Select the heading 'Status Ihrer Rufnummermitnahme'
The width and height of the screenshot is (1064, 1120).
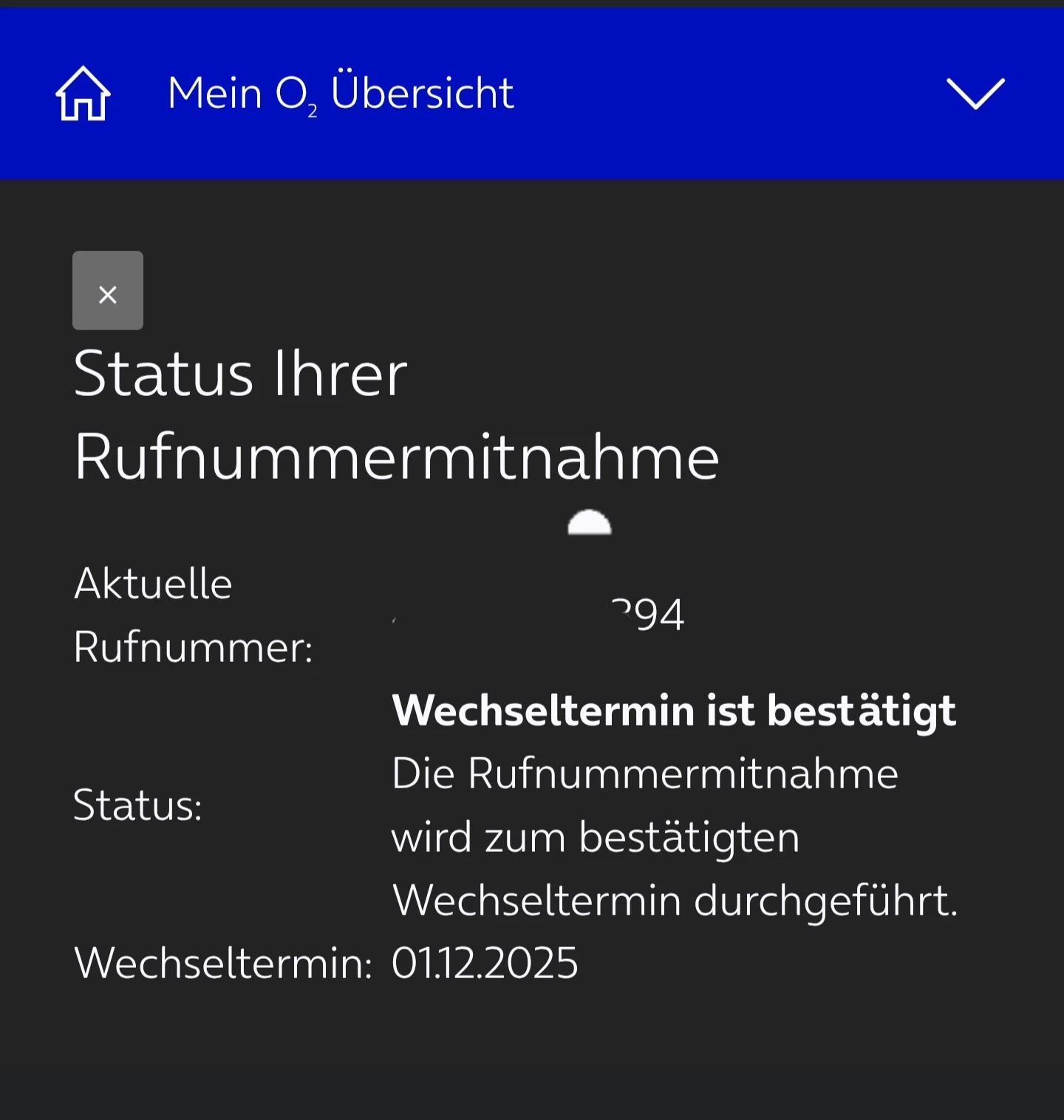tap(397, 415)
